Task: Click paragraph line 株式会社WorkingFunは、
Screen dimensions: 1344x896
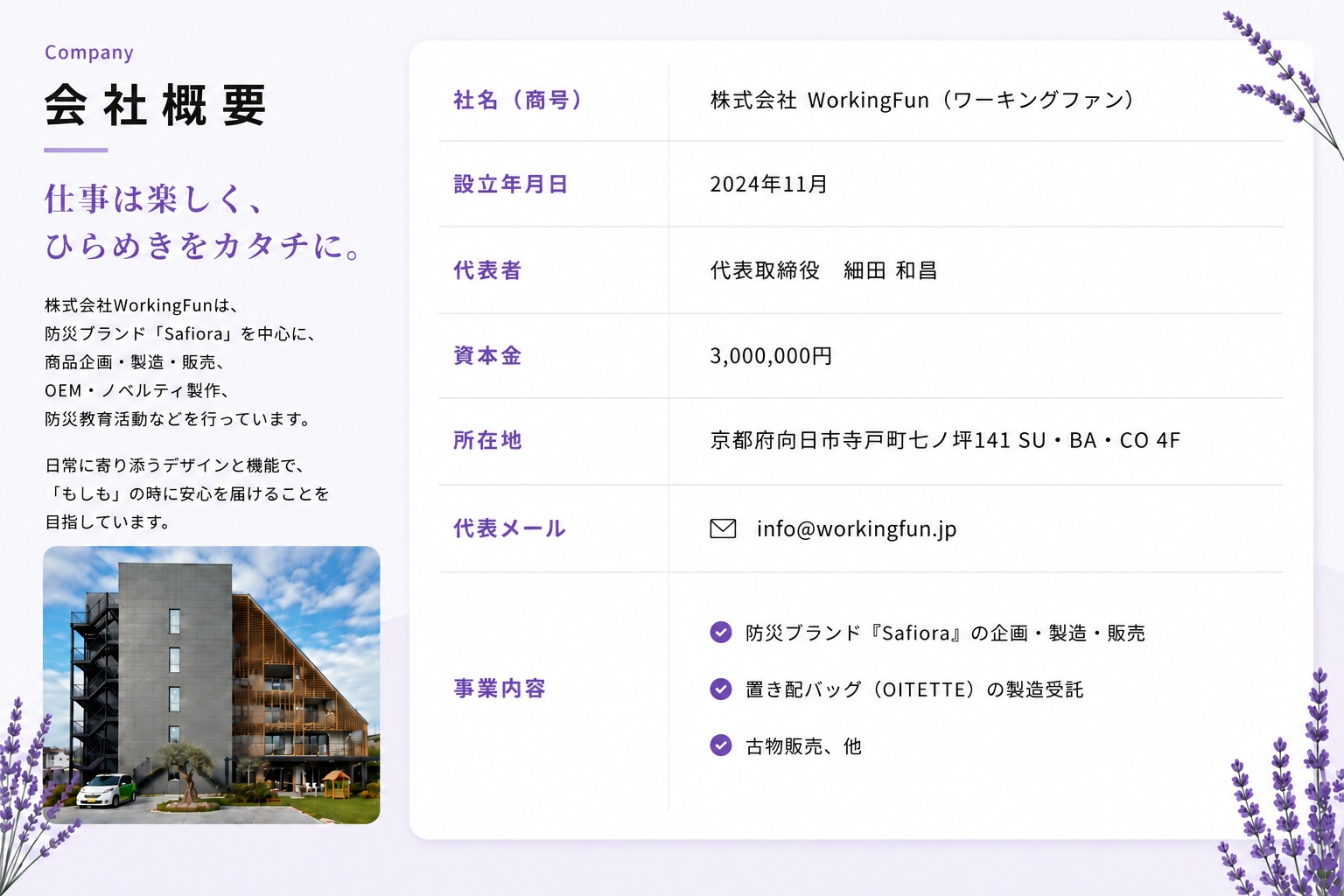Action: [x=142, y=305]
